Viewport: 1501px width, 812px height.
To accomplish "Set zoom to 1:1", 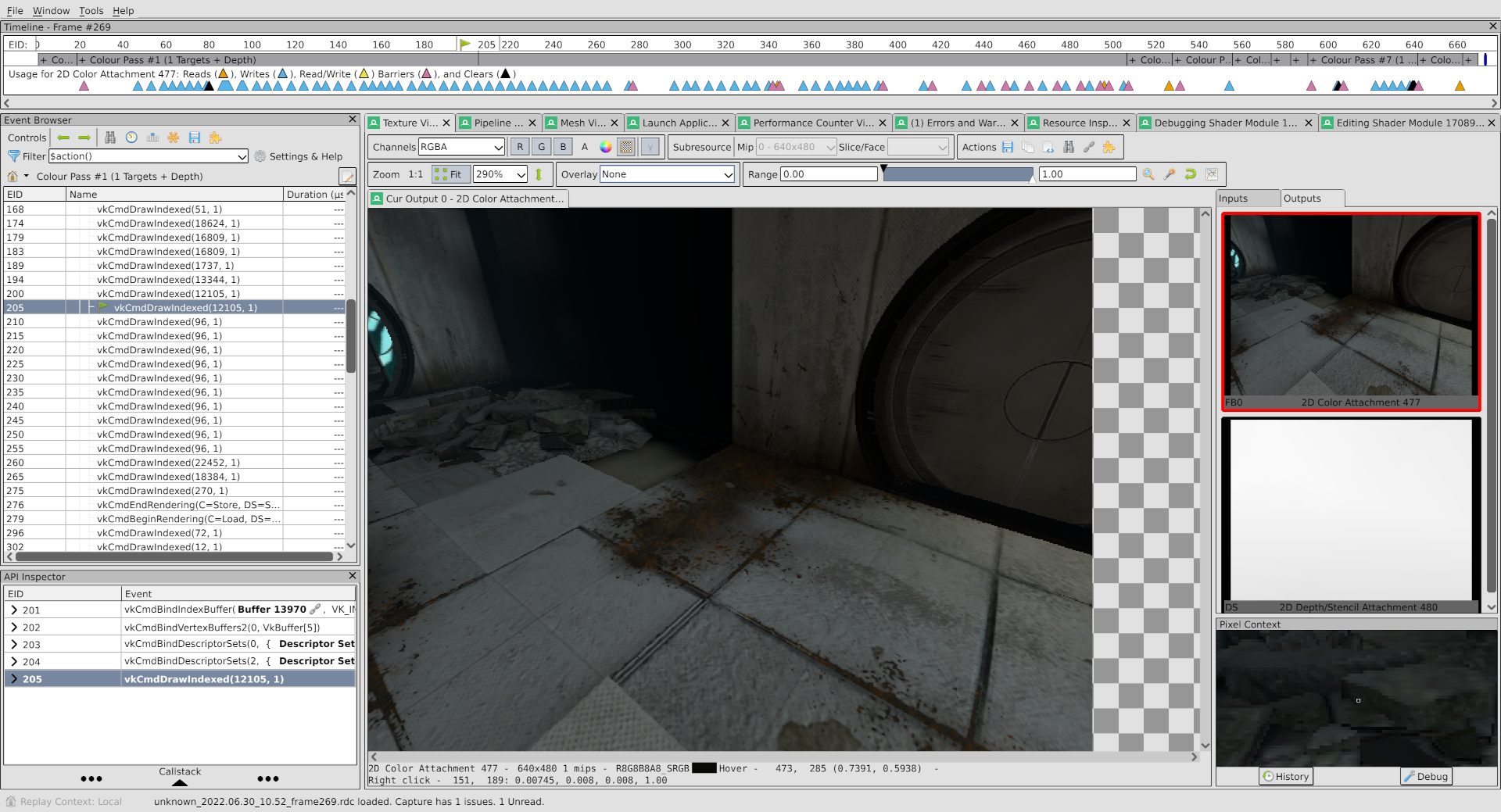I will [415, 174].
